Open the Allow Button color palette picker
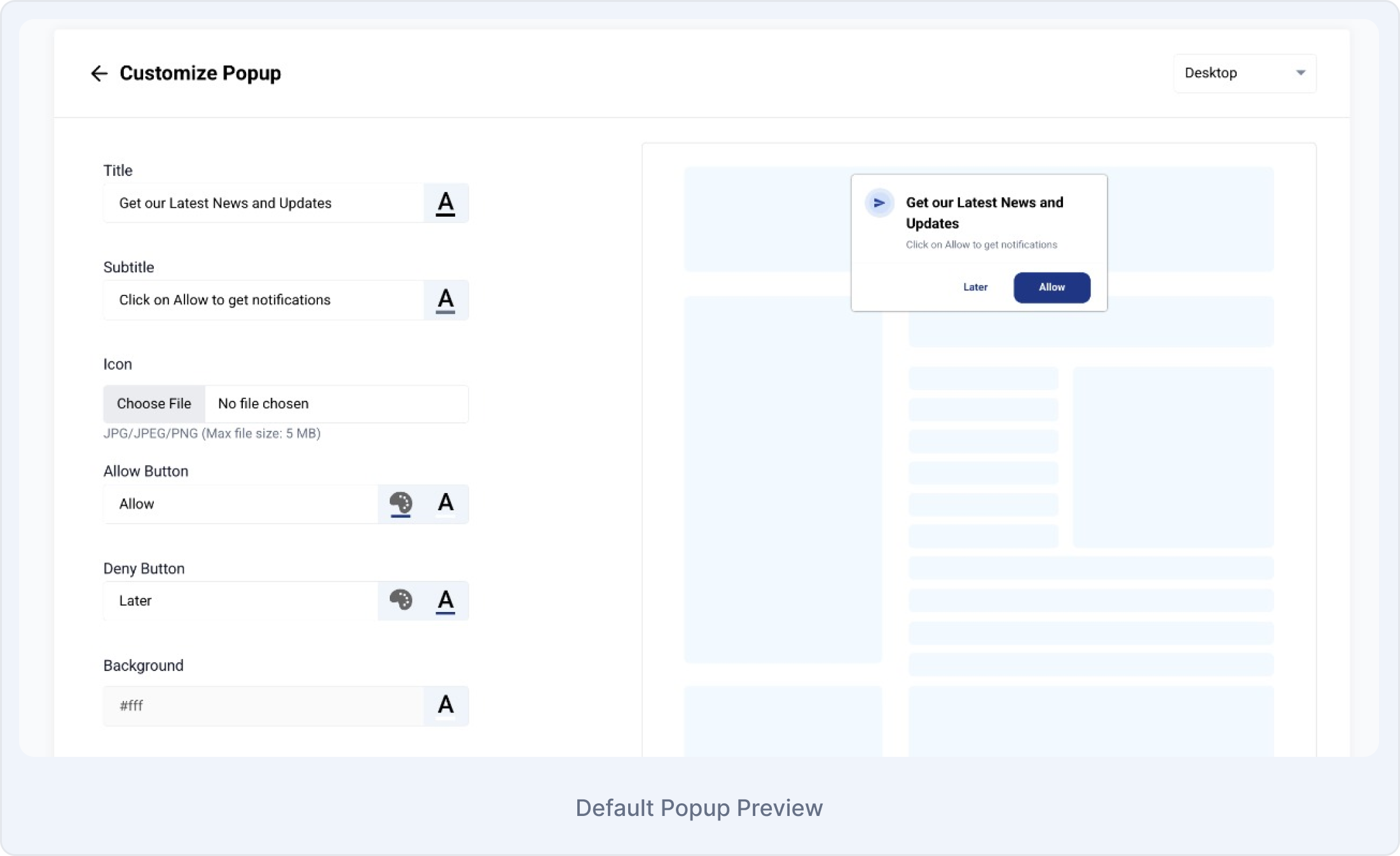1400x856 pixels. [x=401, y=503]
